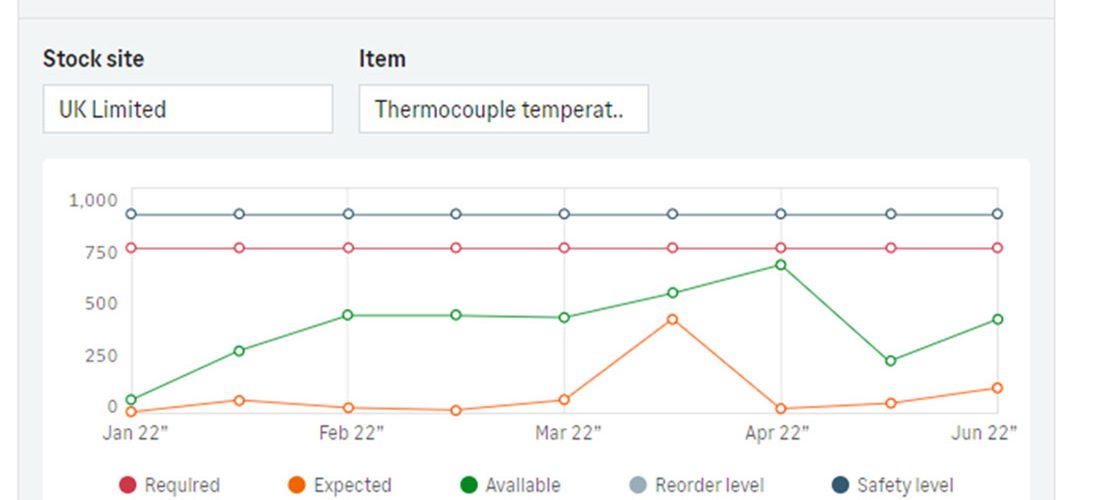
Task: Click the Safety level legend label
Action: tap(905, 485)
